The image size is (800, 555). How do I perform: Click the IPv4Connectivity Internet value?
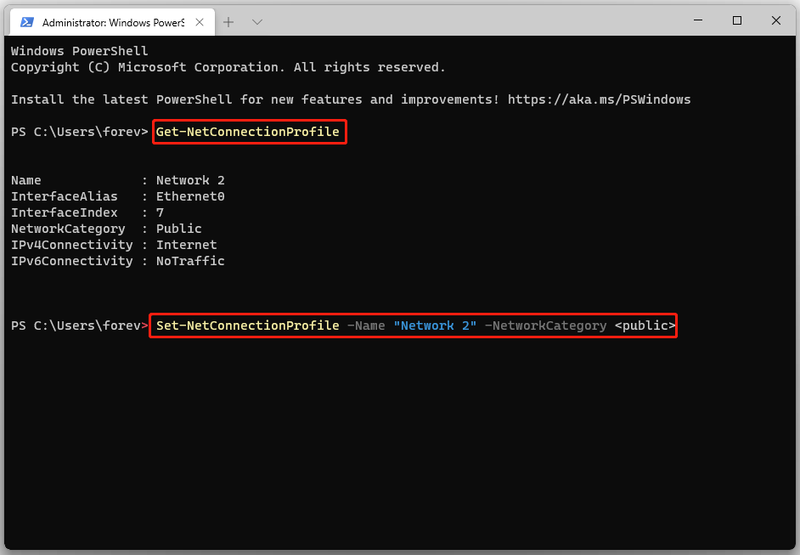[186, 245]
